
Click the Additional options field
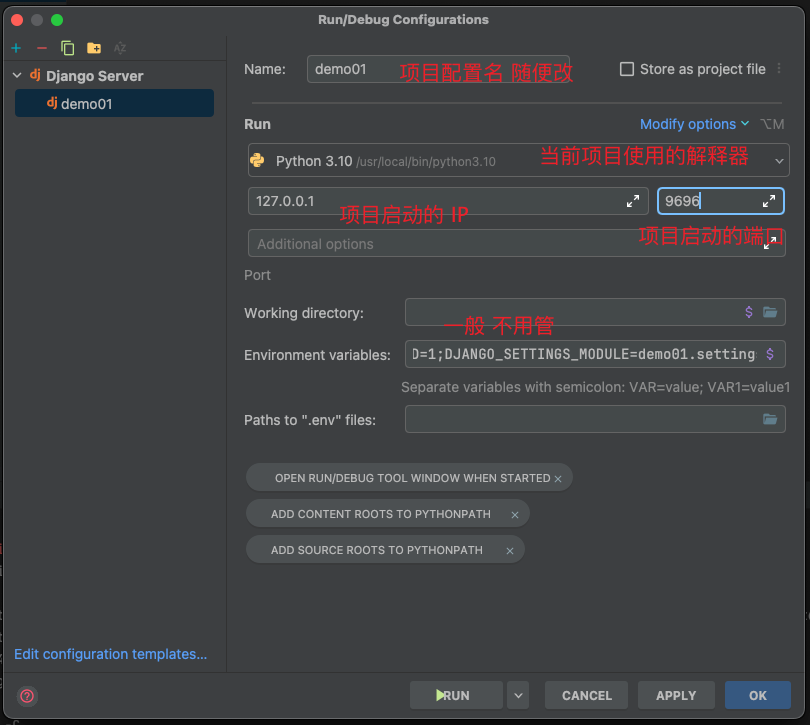pyautogui.click(x=517, y=243)
